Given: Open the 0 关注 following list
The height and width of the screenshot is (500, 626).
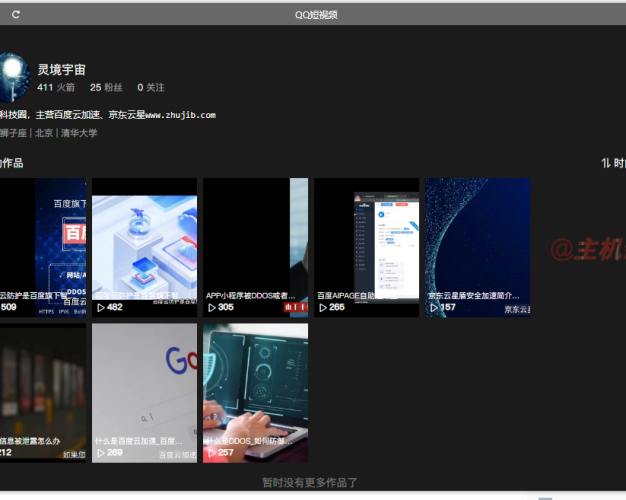Looking at the screenshot, I should (x=151, y=87).
